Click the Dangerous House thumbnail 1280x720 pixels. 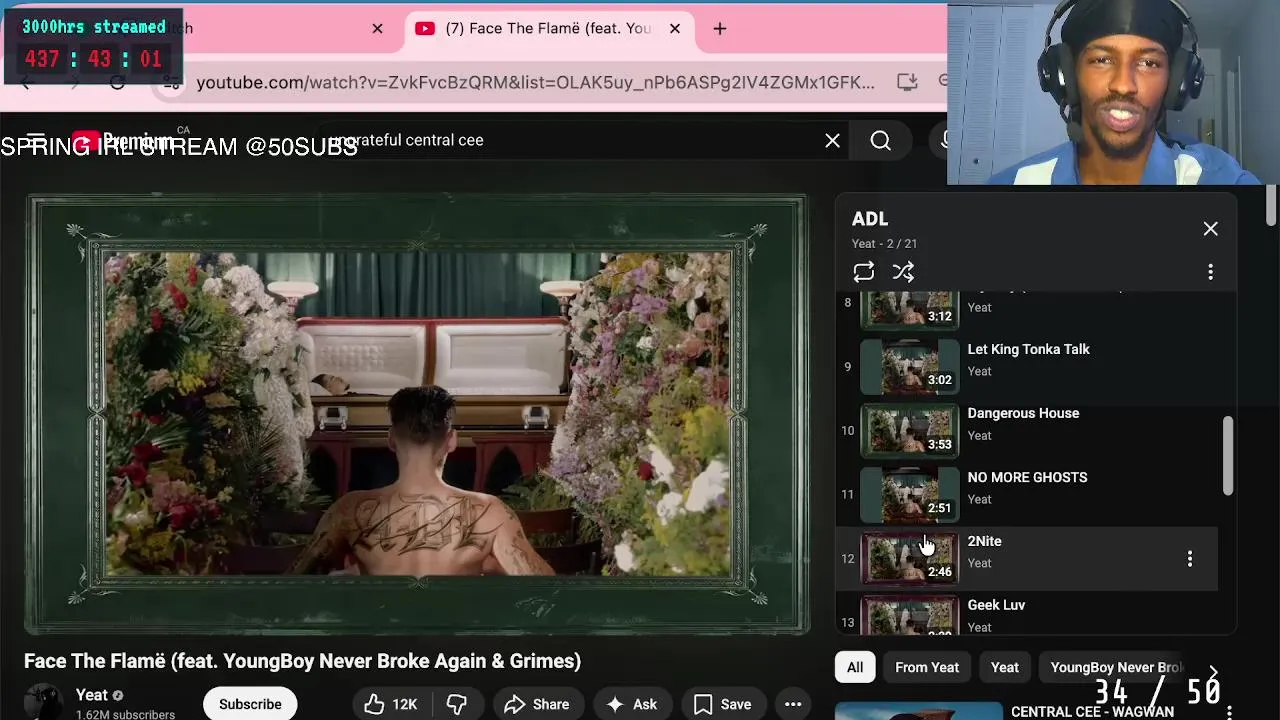tap(909, 430)
